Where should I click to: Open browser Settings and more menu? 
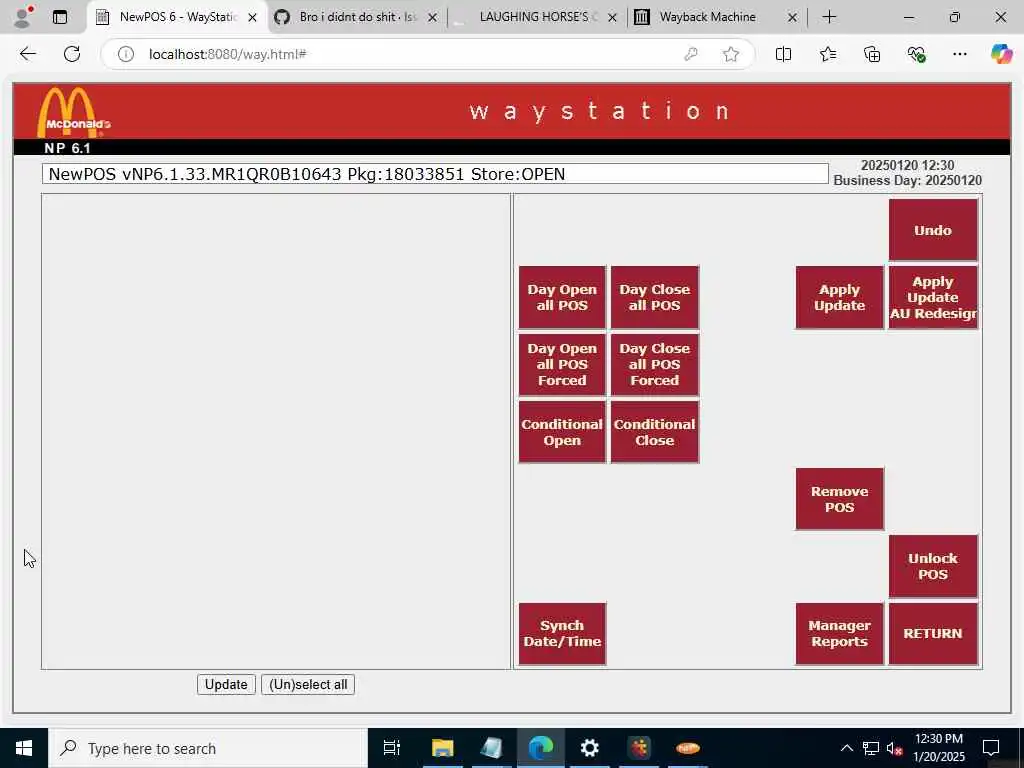[959, 54]
